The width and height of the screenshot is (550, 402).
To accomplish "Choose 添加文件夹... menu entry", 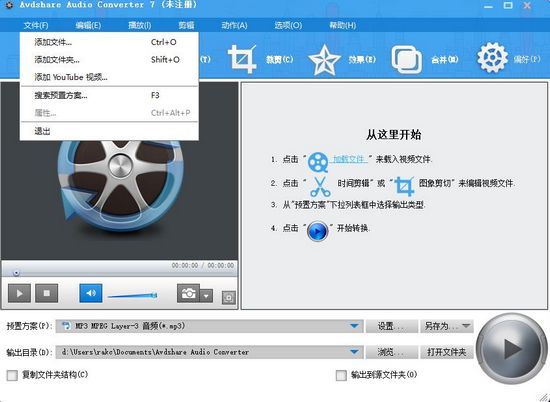I will point(109,60).
